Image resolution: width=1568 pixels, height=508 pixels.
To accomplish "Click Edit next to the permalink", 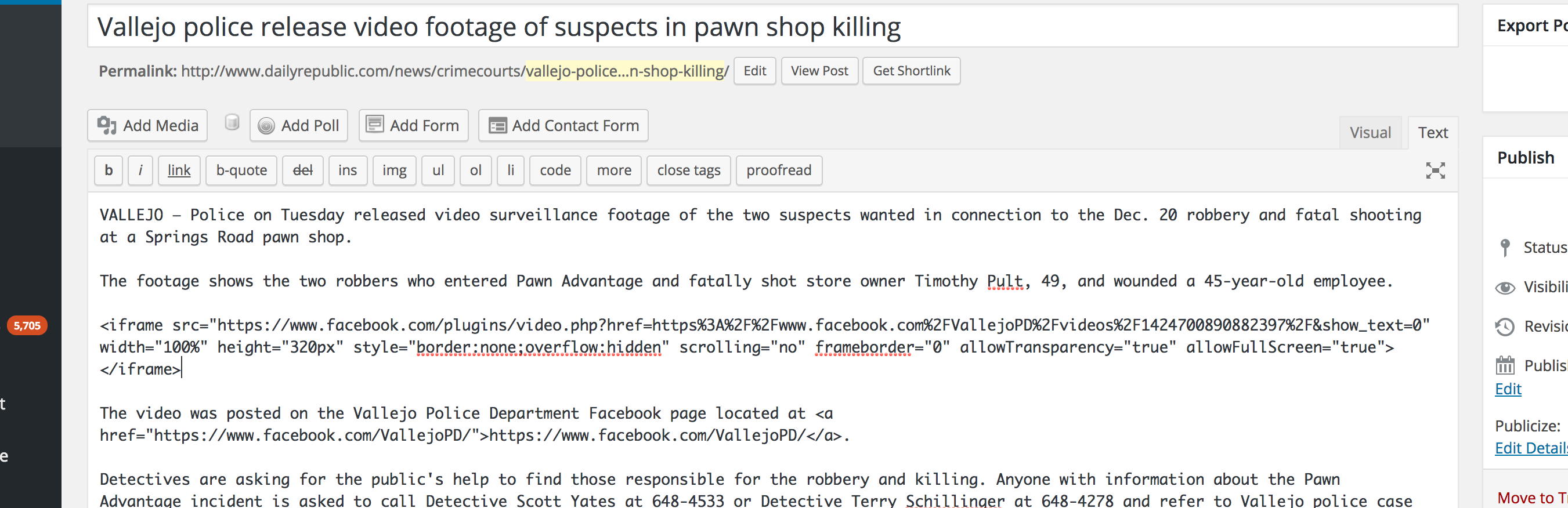I will click(x=754, y=71).
